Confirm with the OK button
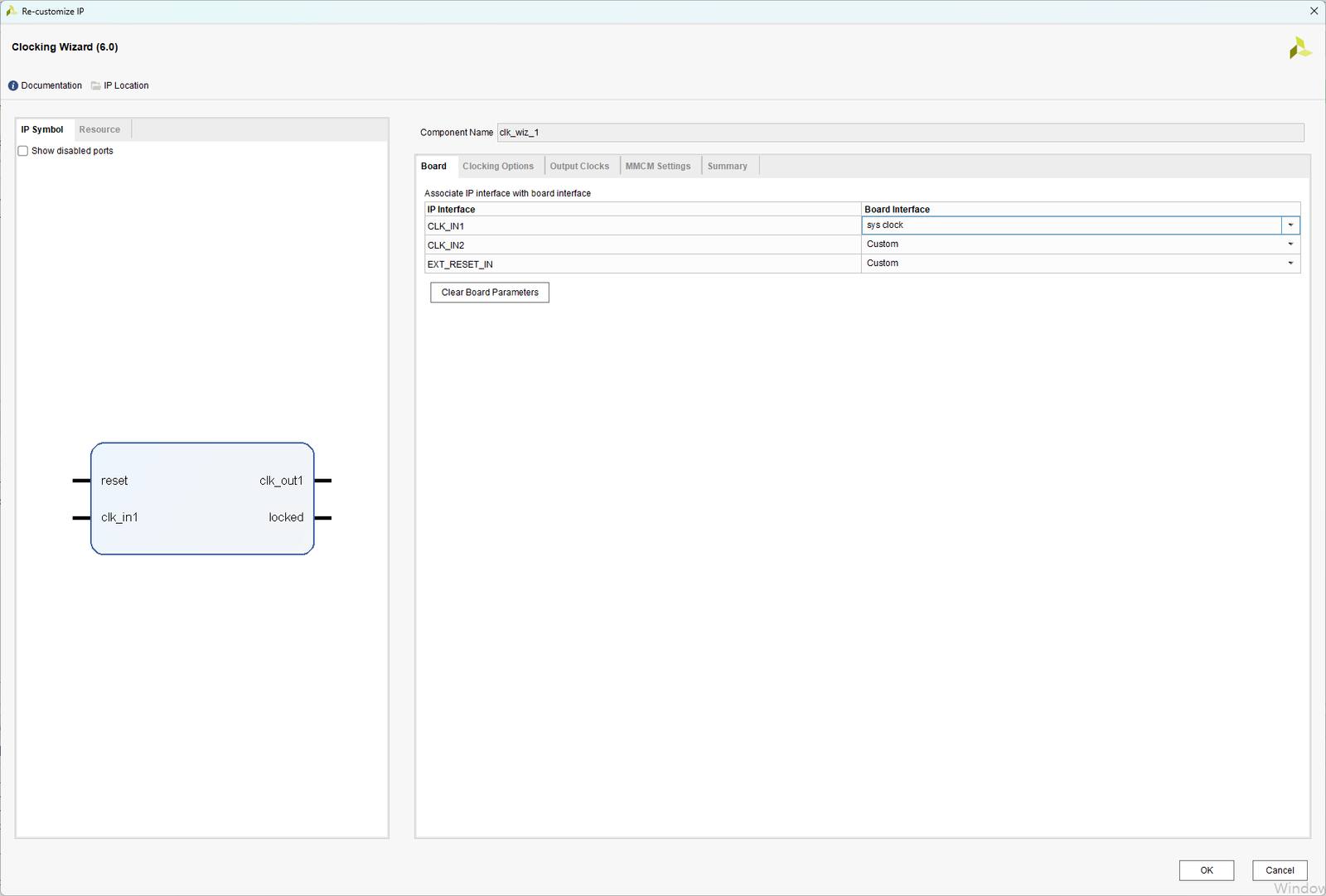 click(x=1206, y=870)
